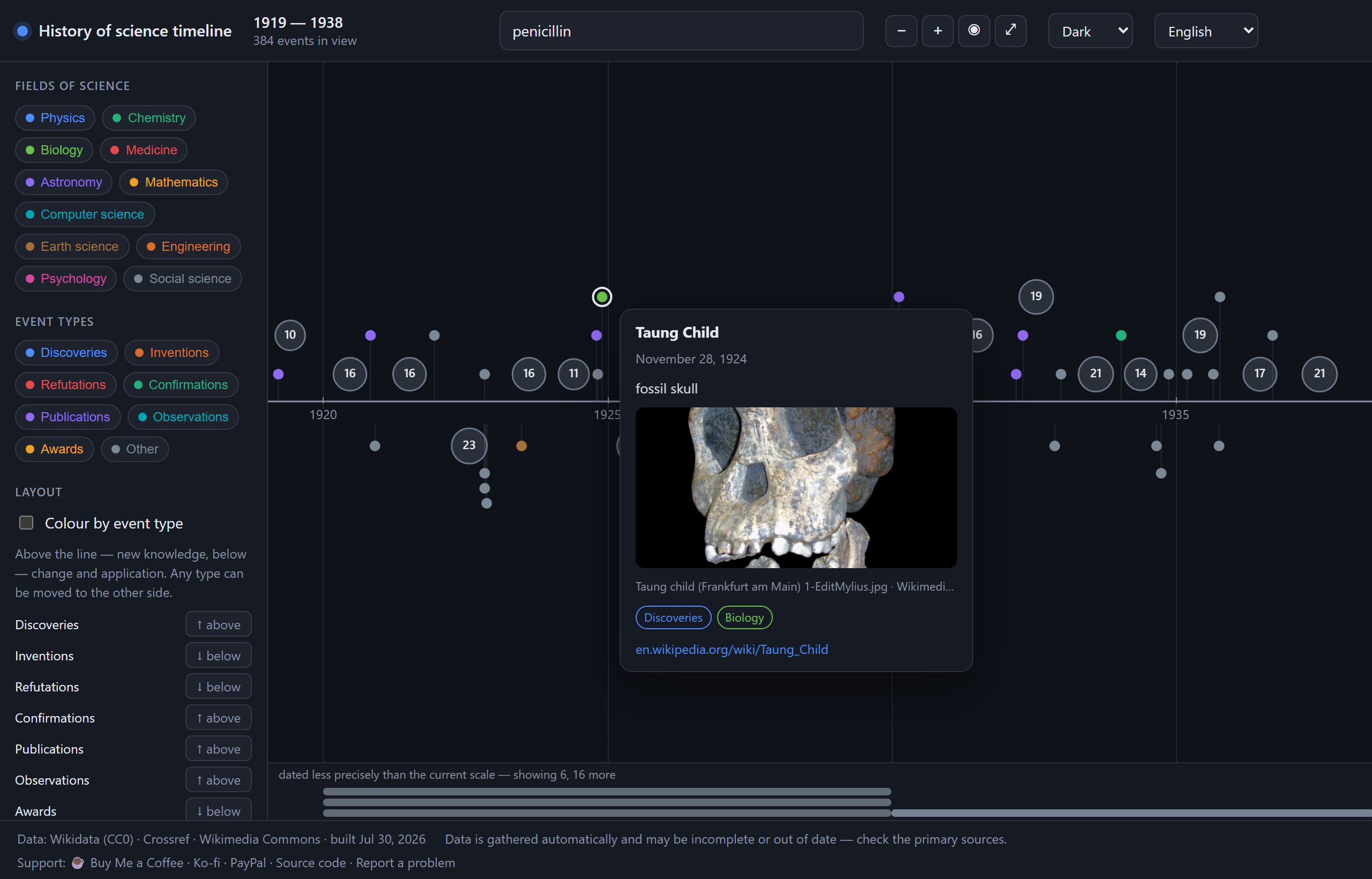
Task: Click the blue logo dot beside the title
Action: coord(23,31)
